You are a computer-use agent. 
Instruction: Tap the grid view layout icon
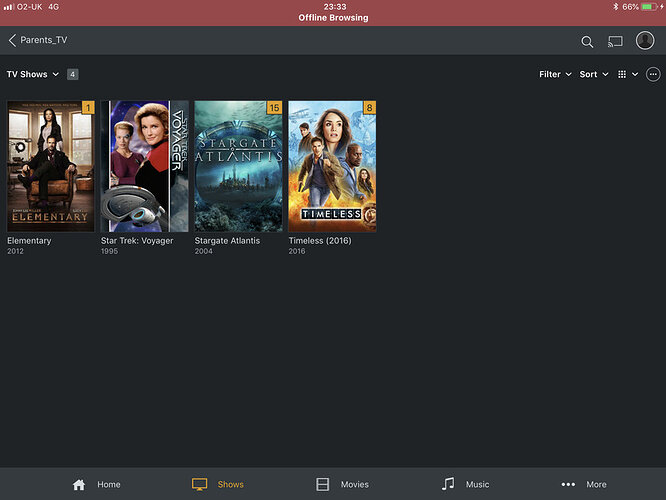[622, 74]
